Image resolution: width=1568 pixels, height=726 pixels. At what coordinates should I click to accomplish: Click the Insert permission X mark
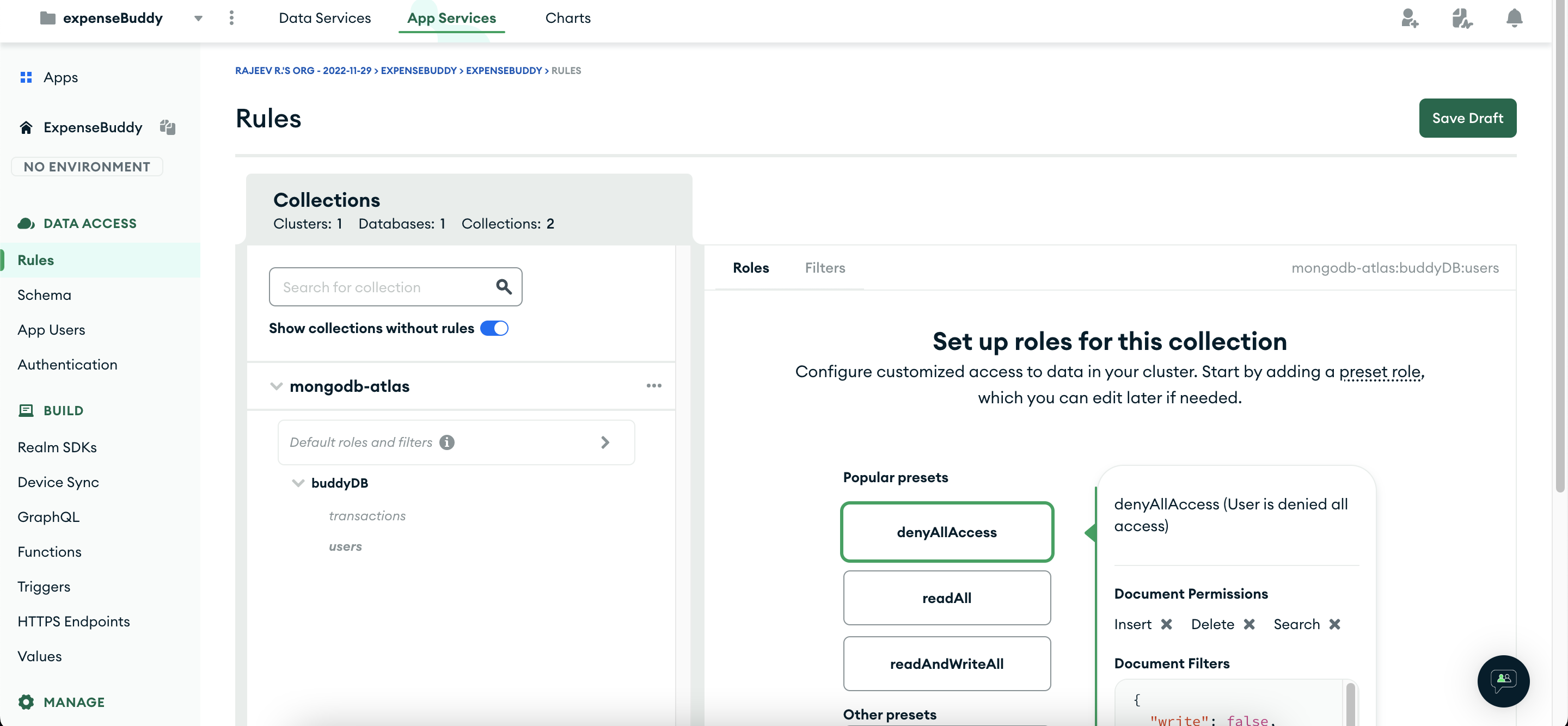[1166, 624]
